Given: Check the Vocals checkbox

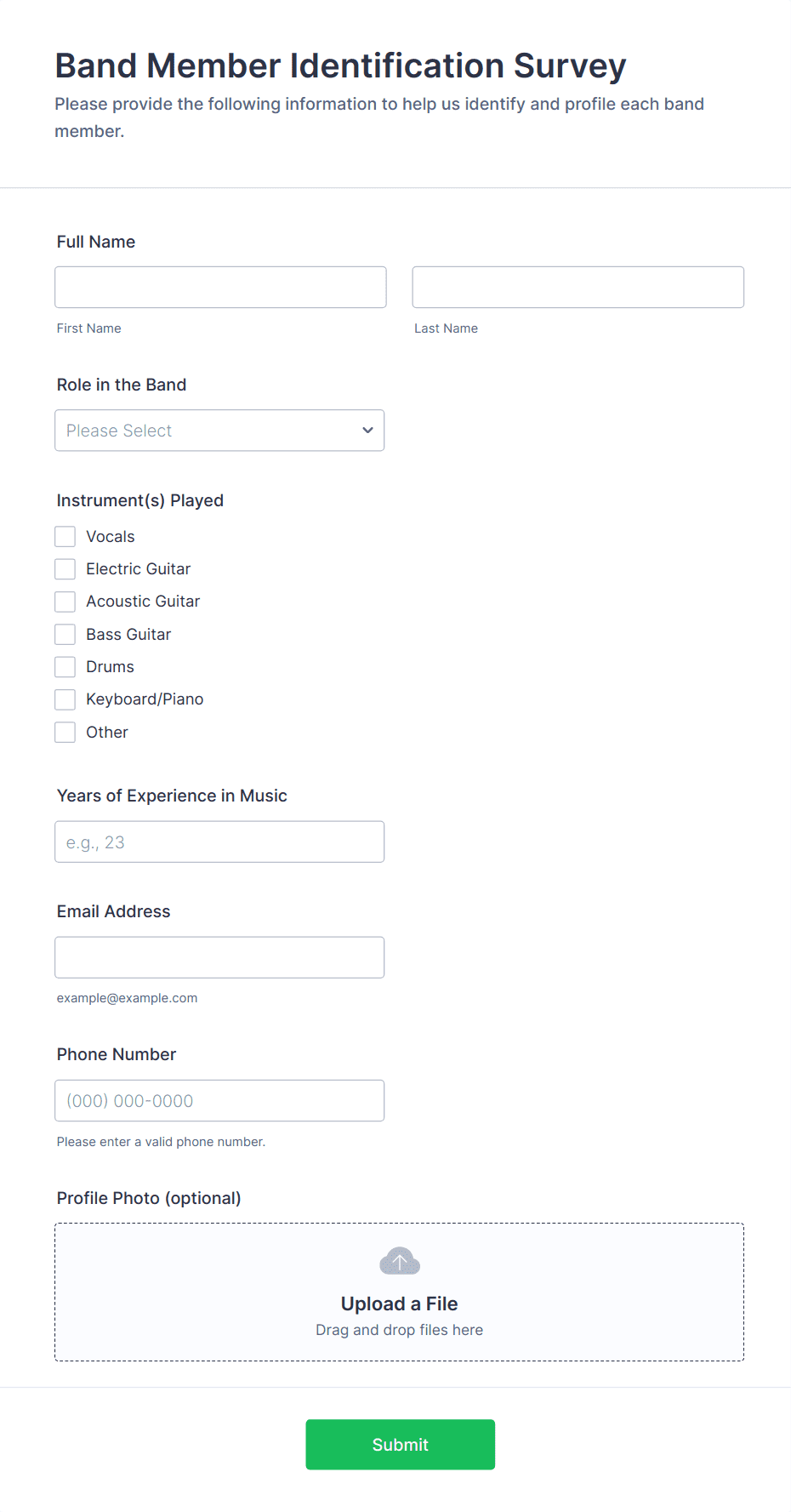Looking at the screenshot, I should [65, 537].
